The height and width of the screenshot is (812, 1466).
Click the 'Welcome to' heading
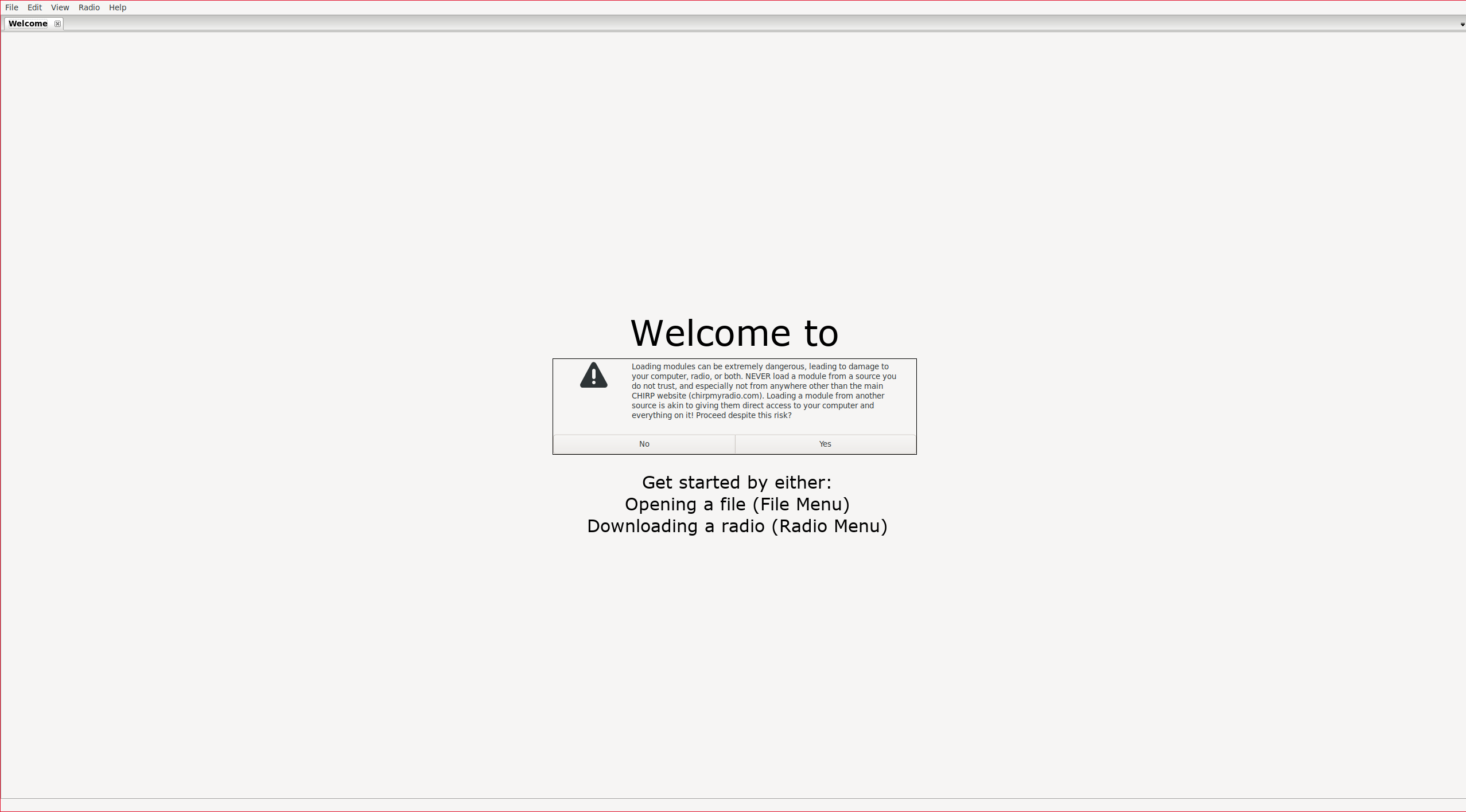click(x=734, y=333)
